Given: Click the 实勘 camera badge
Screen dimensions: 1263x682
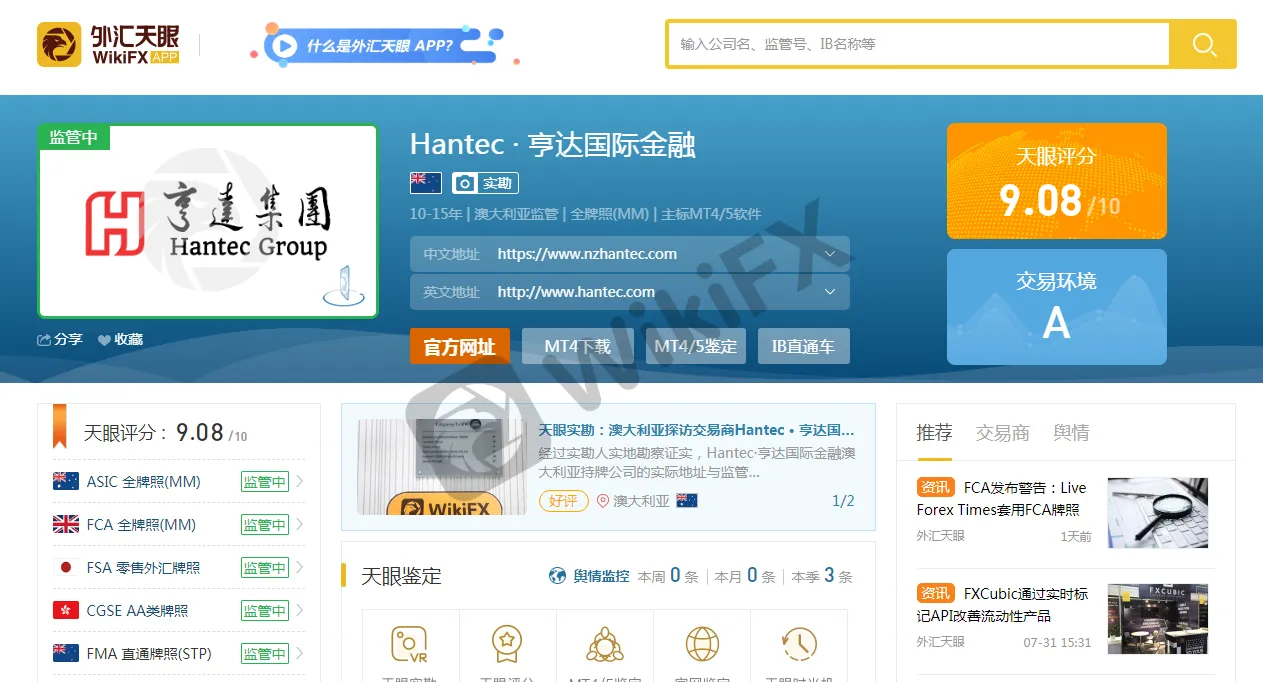Looking at the screenshot, I should (x=485, y=183).
